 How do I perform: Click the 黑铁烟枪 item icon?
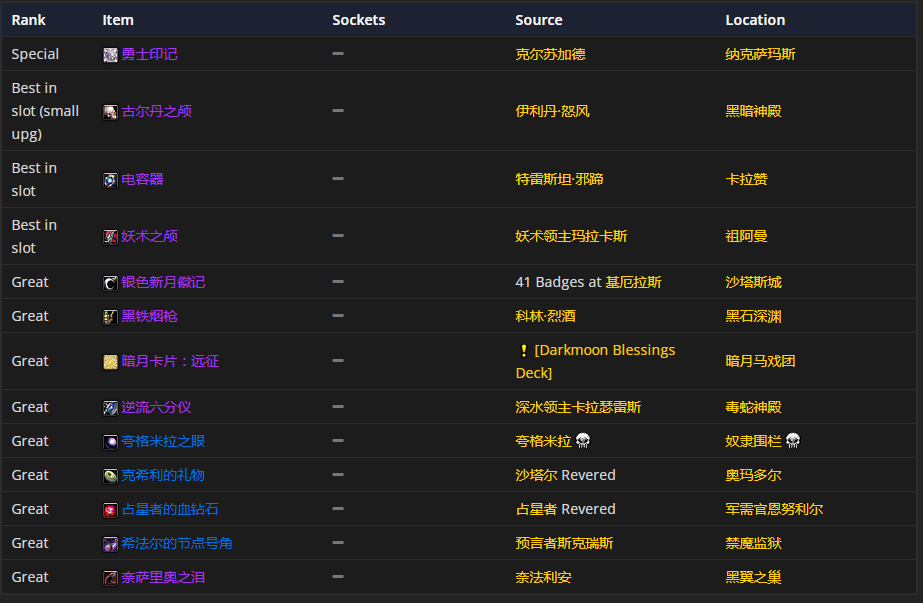point(110,317)
